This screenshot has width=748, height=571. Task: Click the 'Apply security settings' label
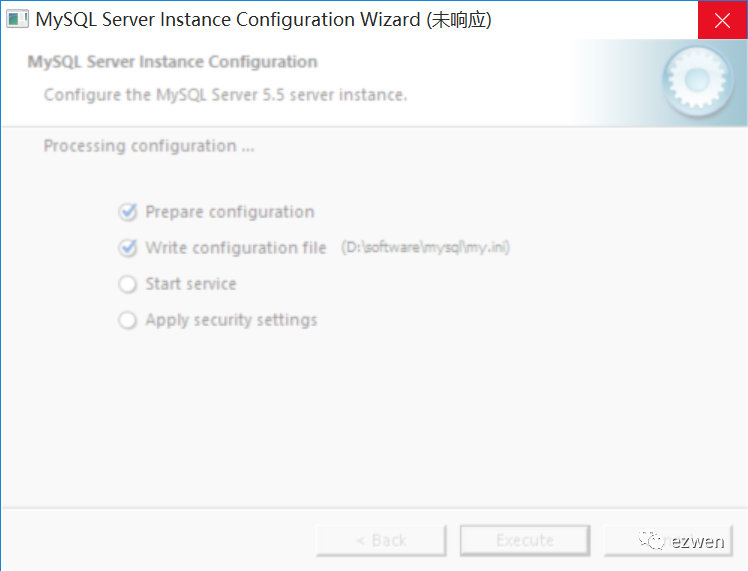pyautogui.click(x=231, y=320)
